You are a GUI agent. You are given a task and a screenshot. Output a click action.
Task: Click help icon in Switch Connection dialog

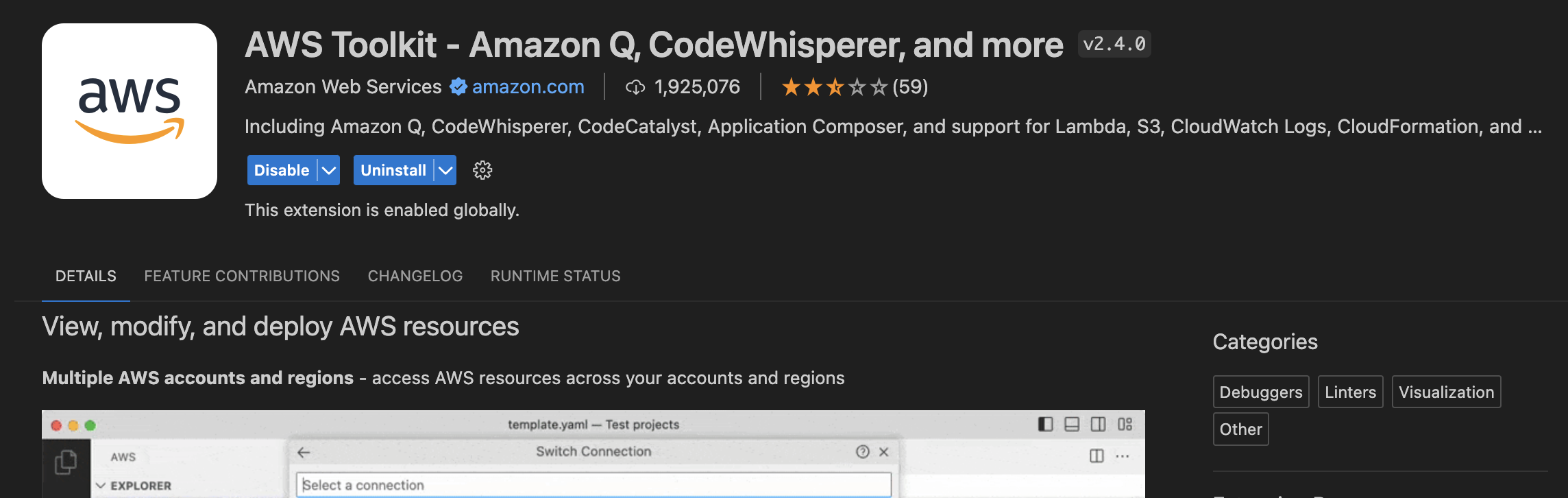[x=863, y=451]
